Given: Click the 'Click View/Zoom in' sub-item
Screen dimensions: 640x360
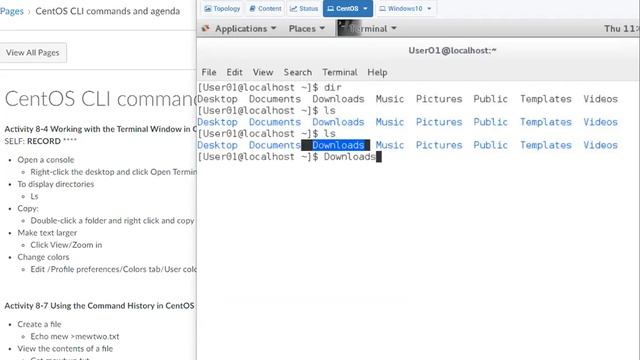Looking at the screenshot, I should (x=66, y=245).
